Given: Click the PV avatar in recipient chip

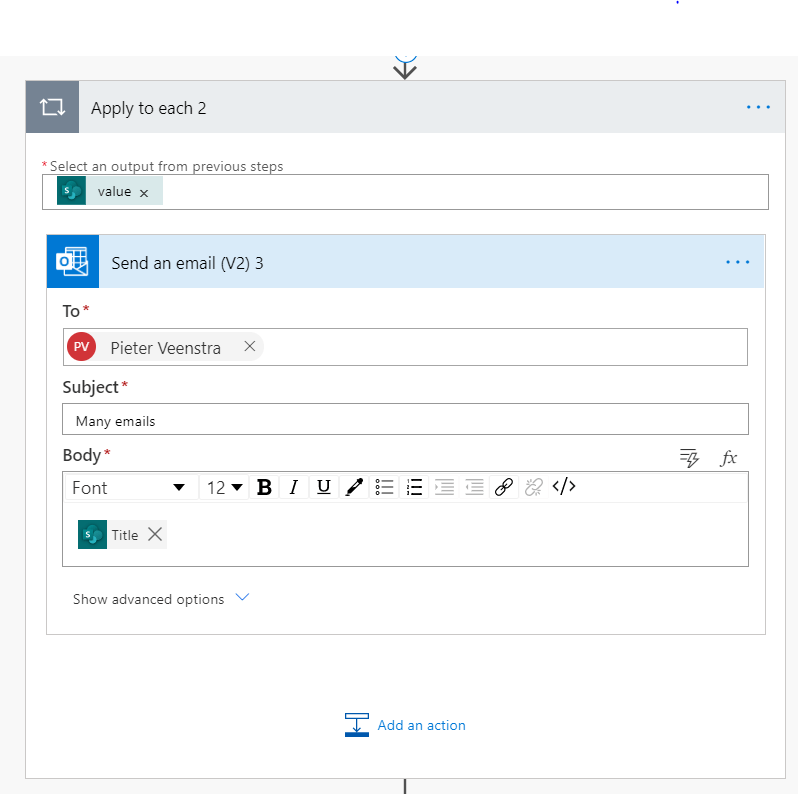Looking at the screenshot, I should click(x=81, y=347).
